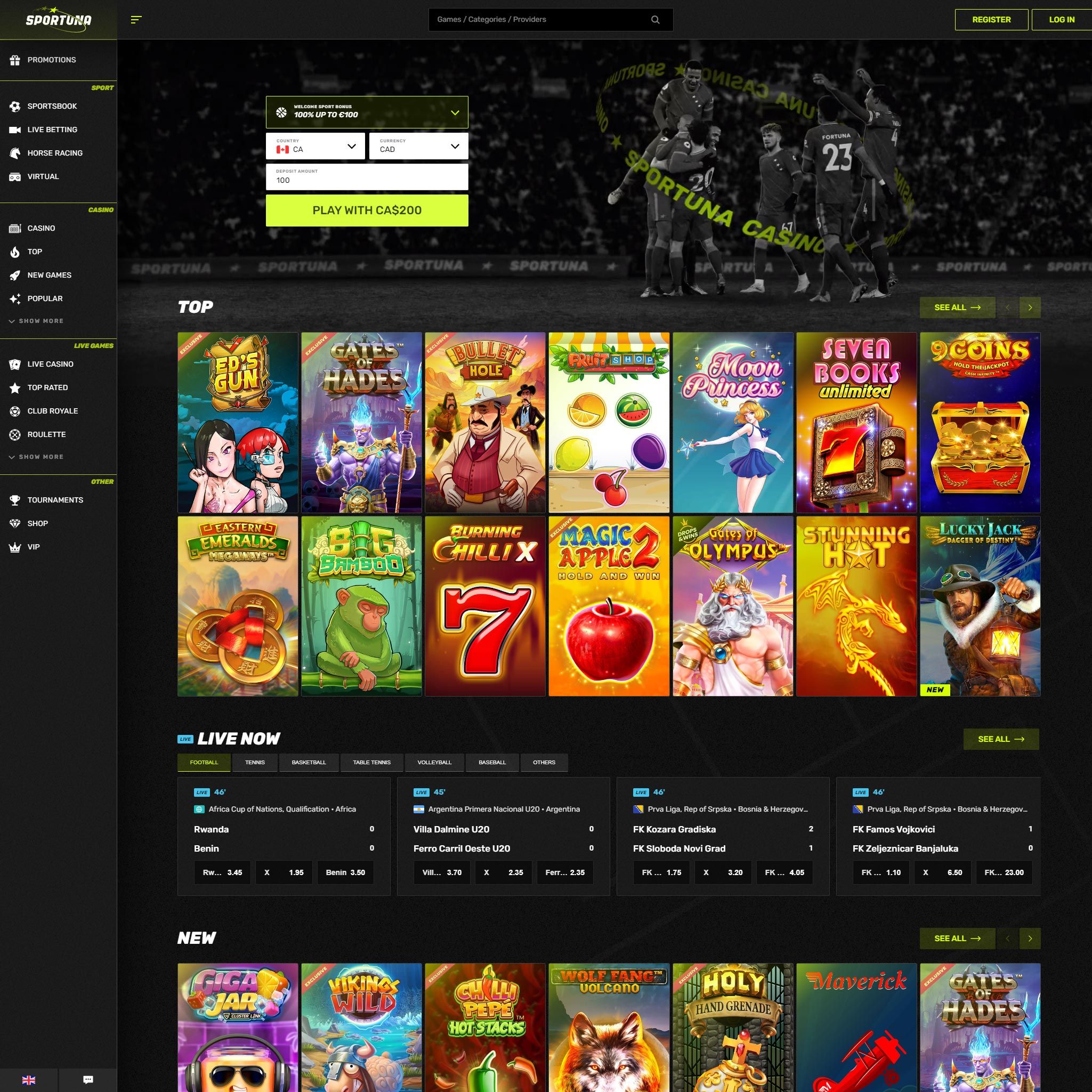Next arrow in TOP games carousel
The image size is (1092, 1092).
click(x=1030, y=308)
